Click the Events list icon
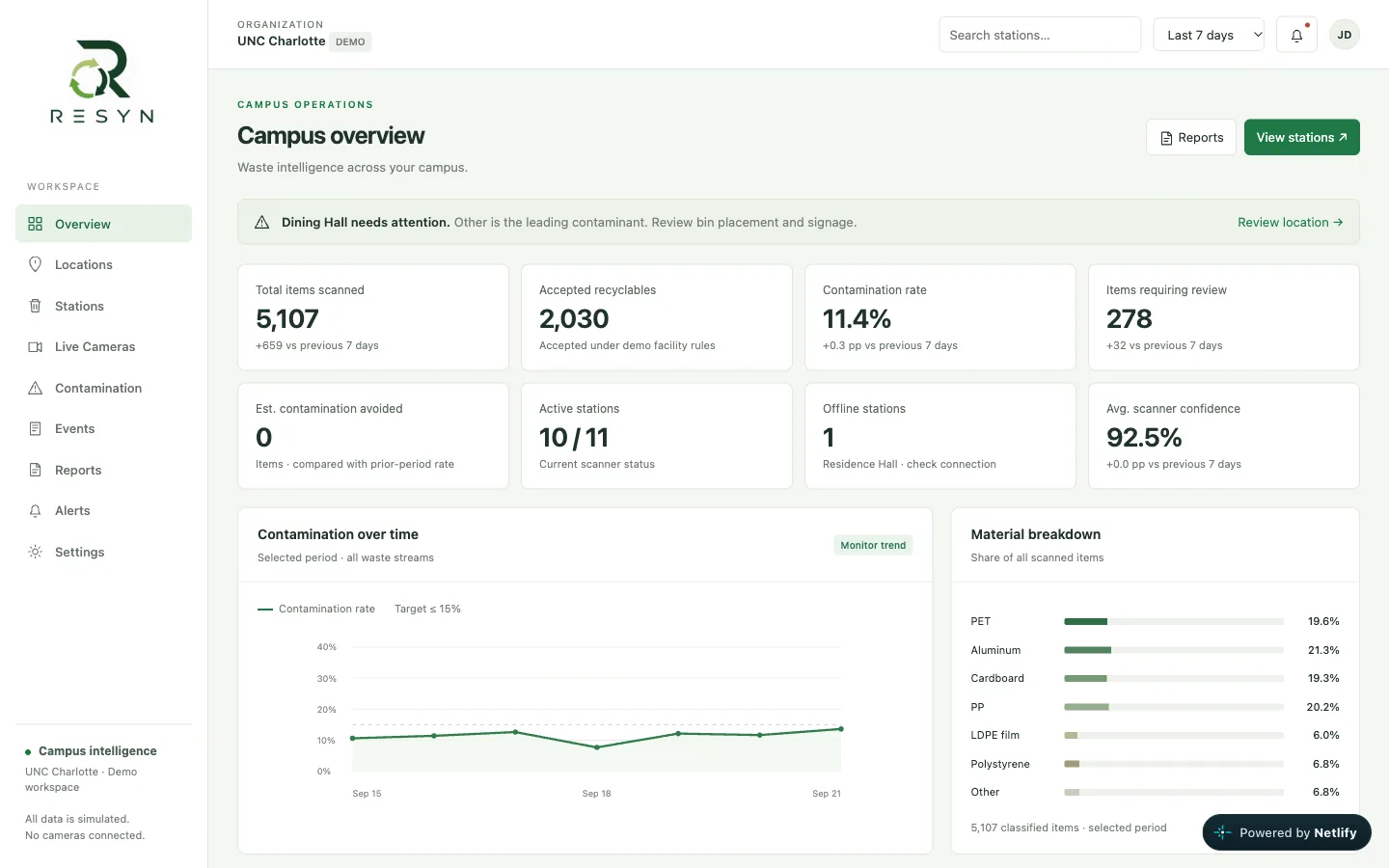 tap(36, 429)
